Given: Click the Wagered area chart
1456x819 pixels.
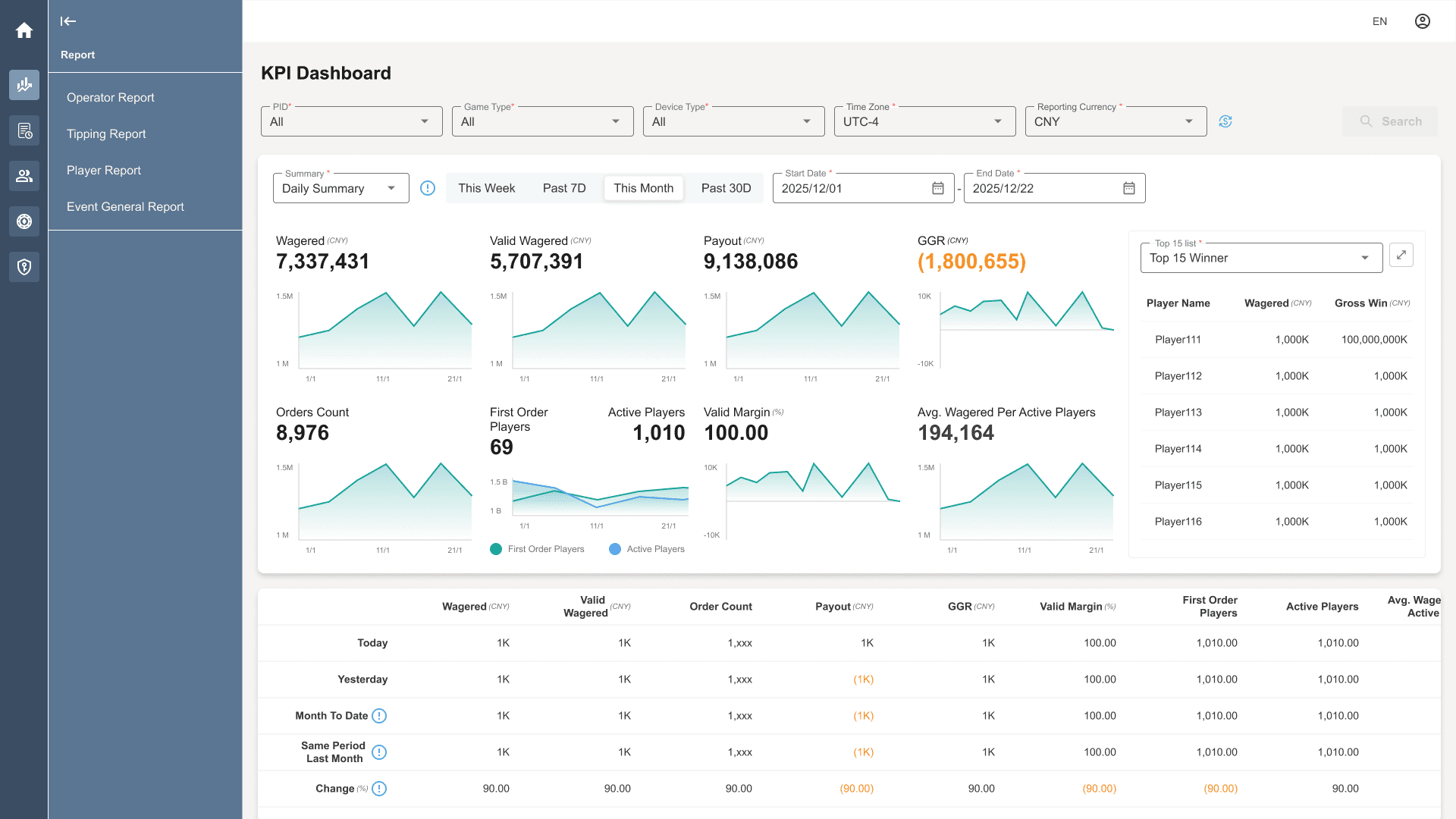Looking at the screenshot, I should tap(385, 330).
